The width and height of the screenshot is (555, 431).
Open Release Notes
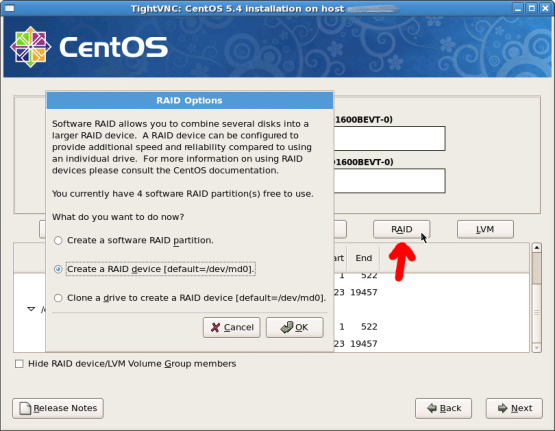(58, 408)
